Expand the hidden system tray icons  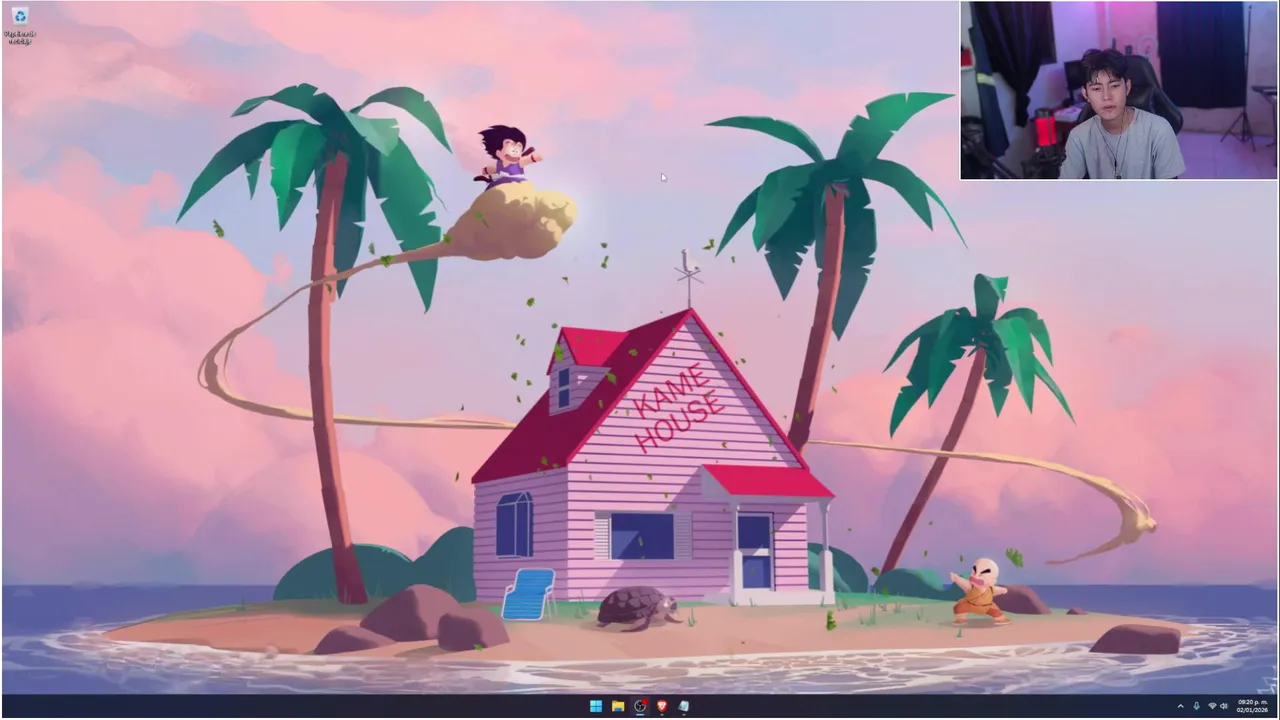1180,706
